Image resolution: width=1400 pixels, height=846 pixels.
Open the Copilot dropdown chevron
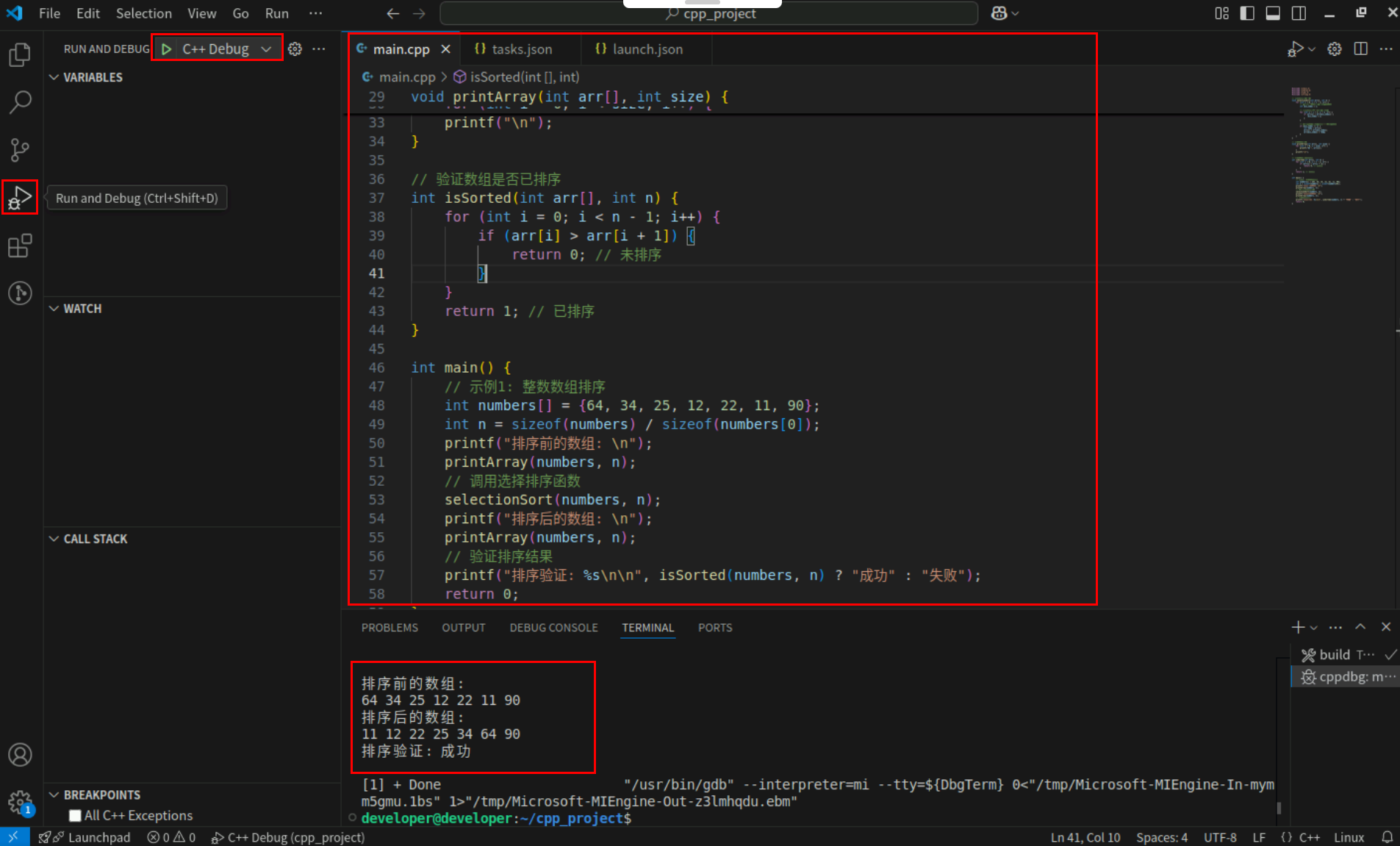coord(1015,13)
